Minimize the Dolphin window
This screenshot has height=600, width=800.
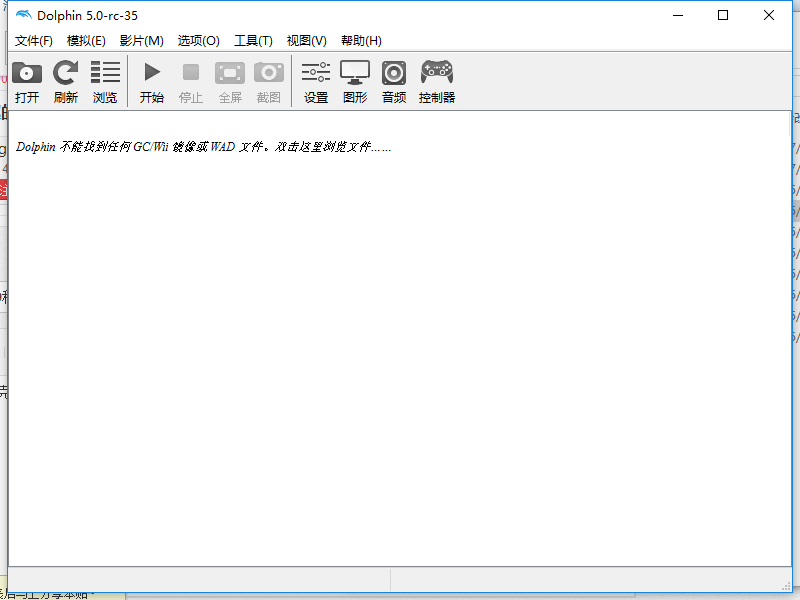tap(678, 15)
